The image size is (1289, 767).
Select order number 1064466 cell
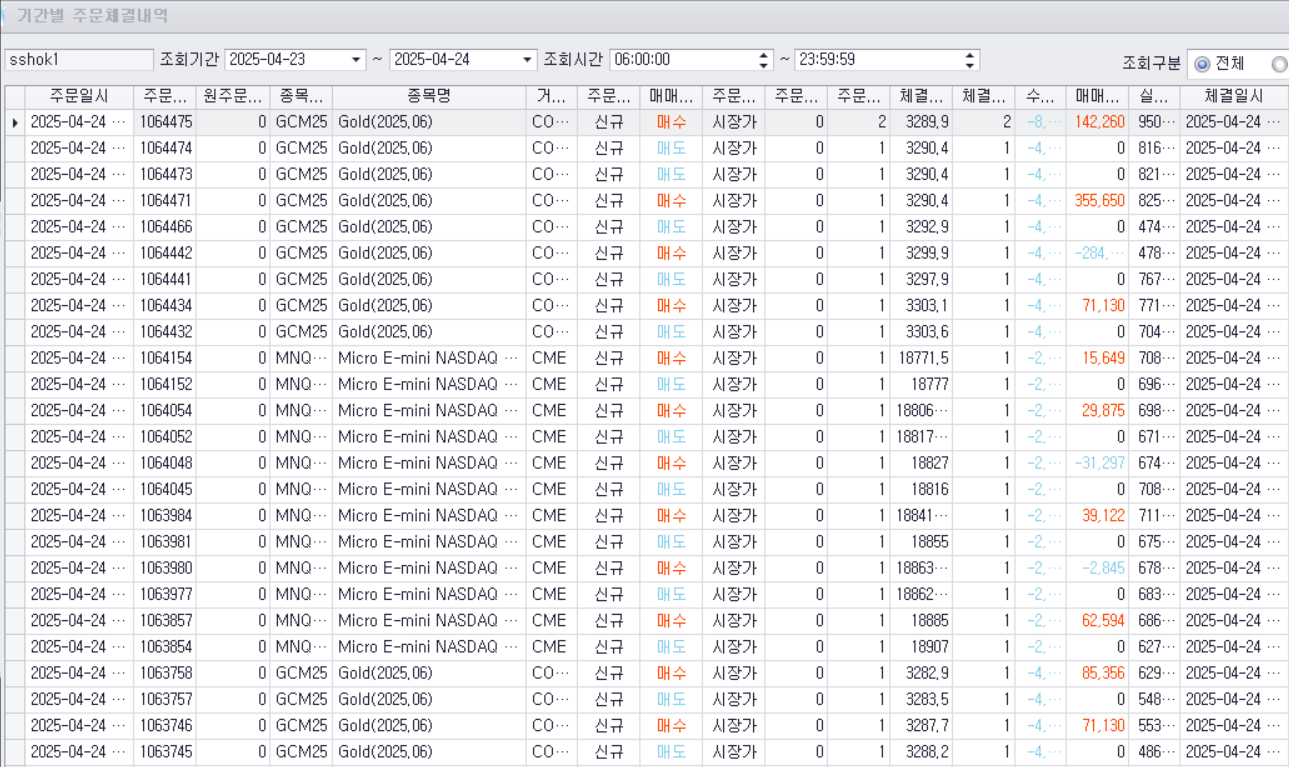(165, 227)
